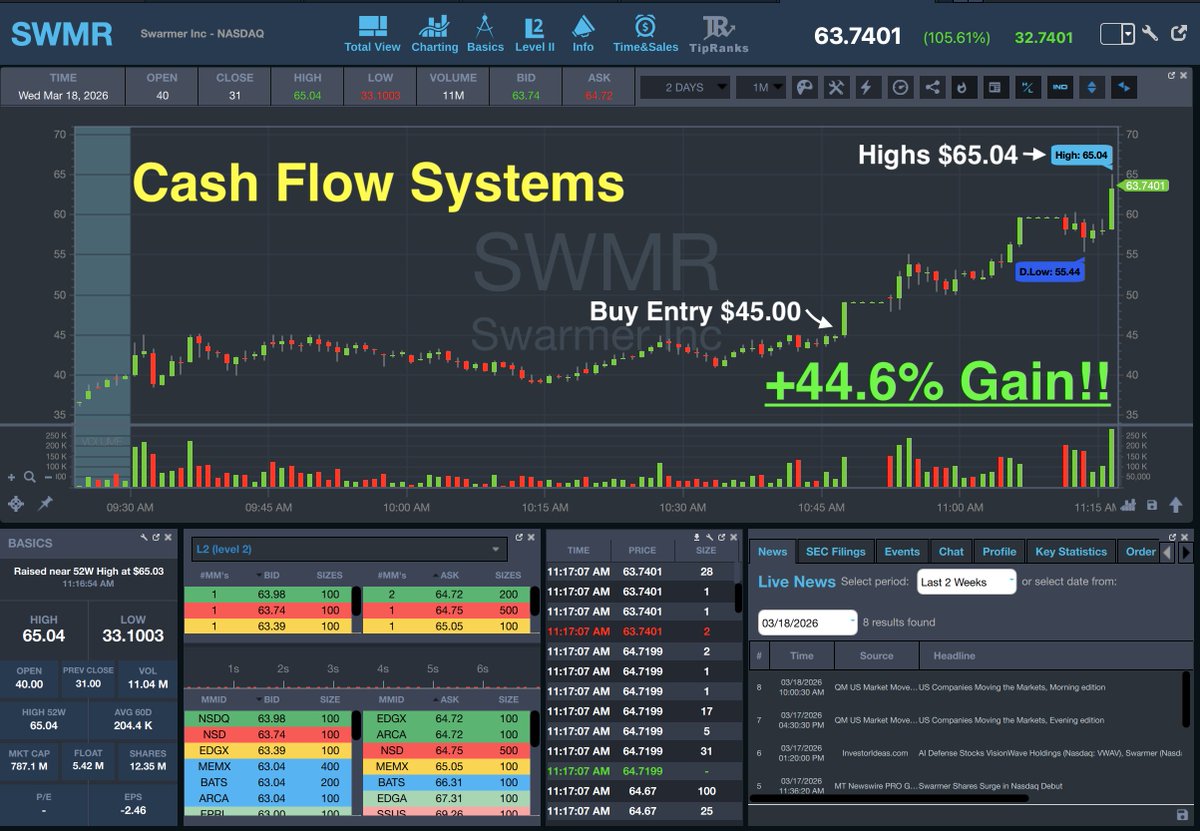Screen dimensions: 1200x831
Task: Toggle the H/L high-low marker on chart
Action: (1027, 87)
